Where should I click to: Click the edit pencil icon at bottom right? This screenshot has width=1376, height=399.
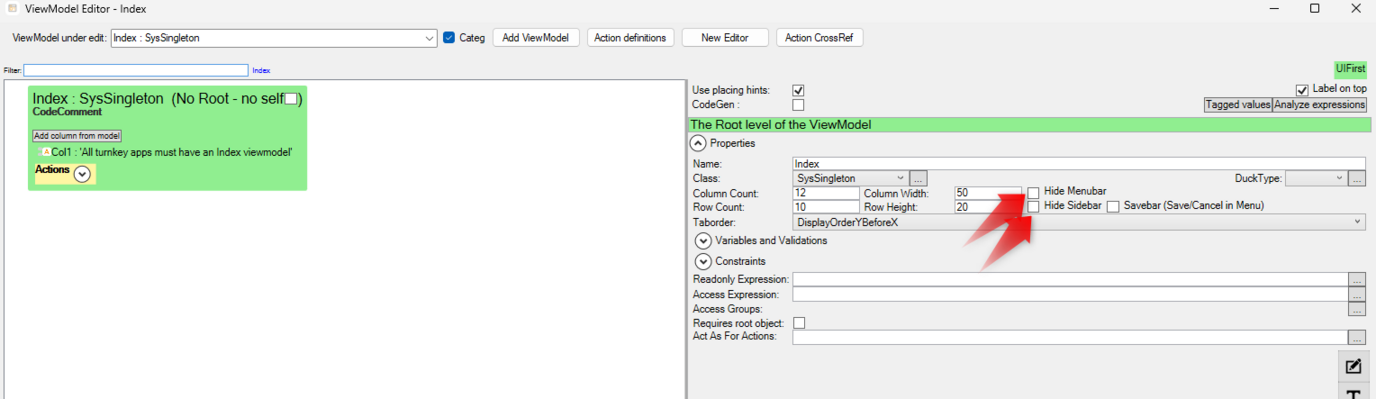[1353, 366]
